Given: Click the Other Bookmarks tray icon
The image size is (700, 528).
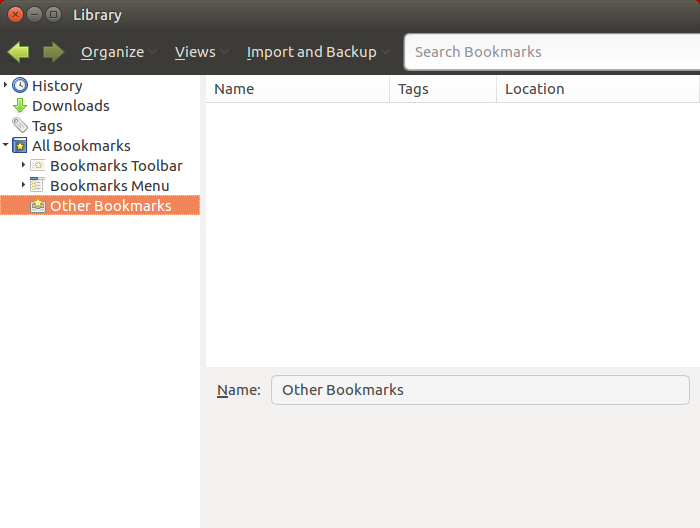Looking at the screenshot, I should pos(38,205).
